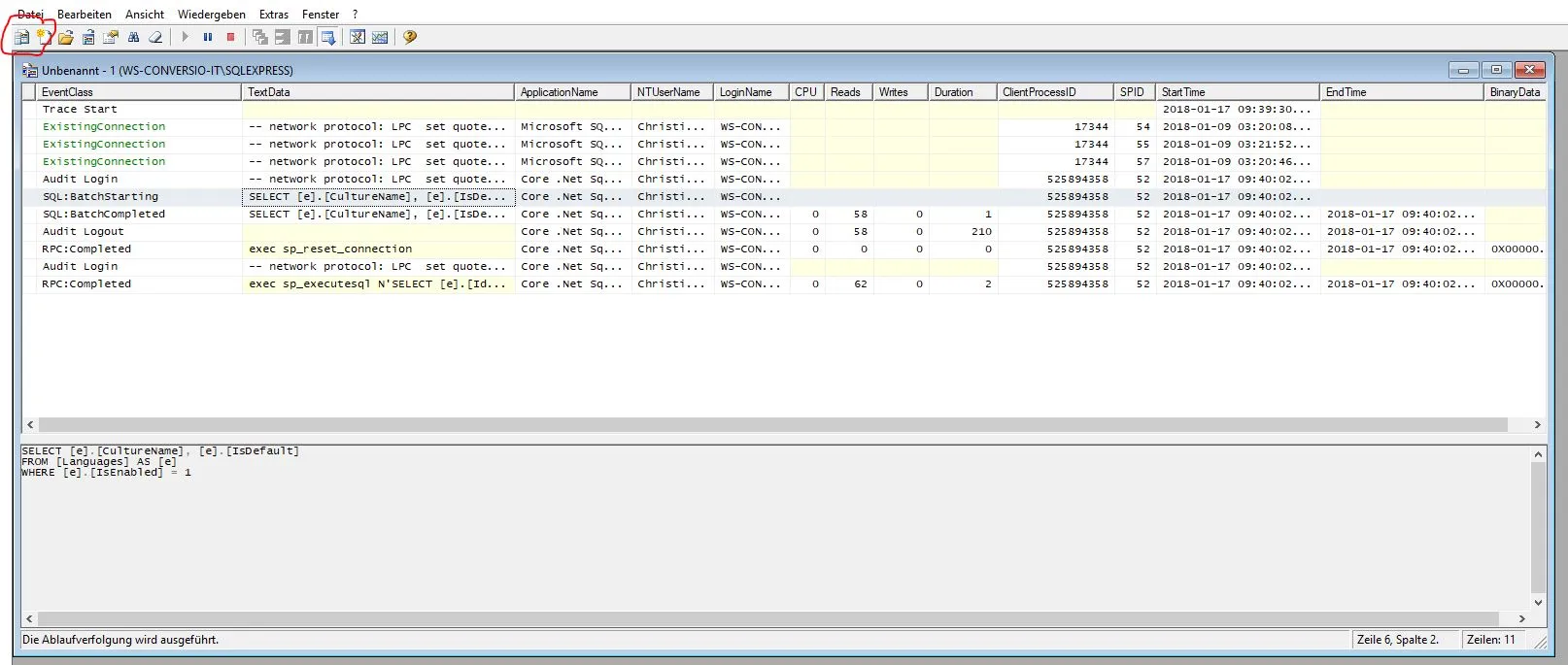Toggle auto scroll for trace window
Screen dimensions: 1568x665
pyautogui.click(x=328, y=37)
